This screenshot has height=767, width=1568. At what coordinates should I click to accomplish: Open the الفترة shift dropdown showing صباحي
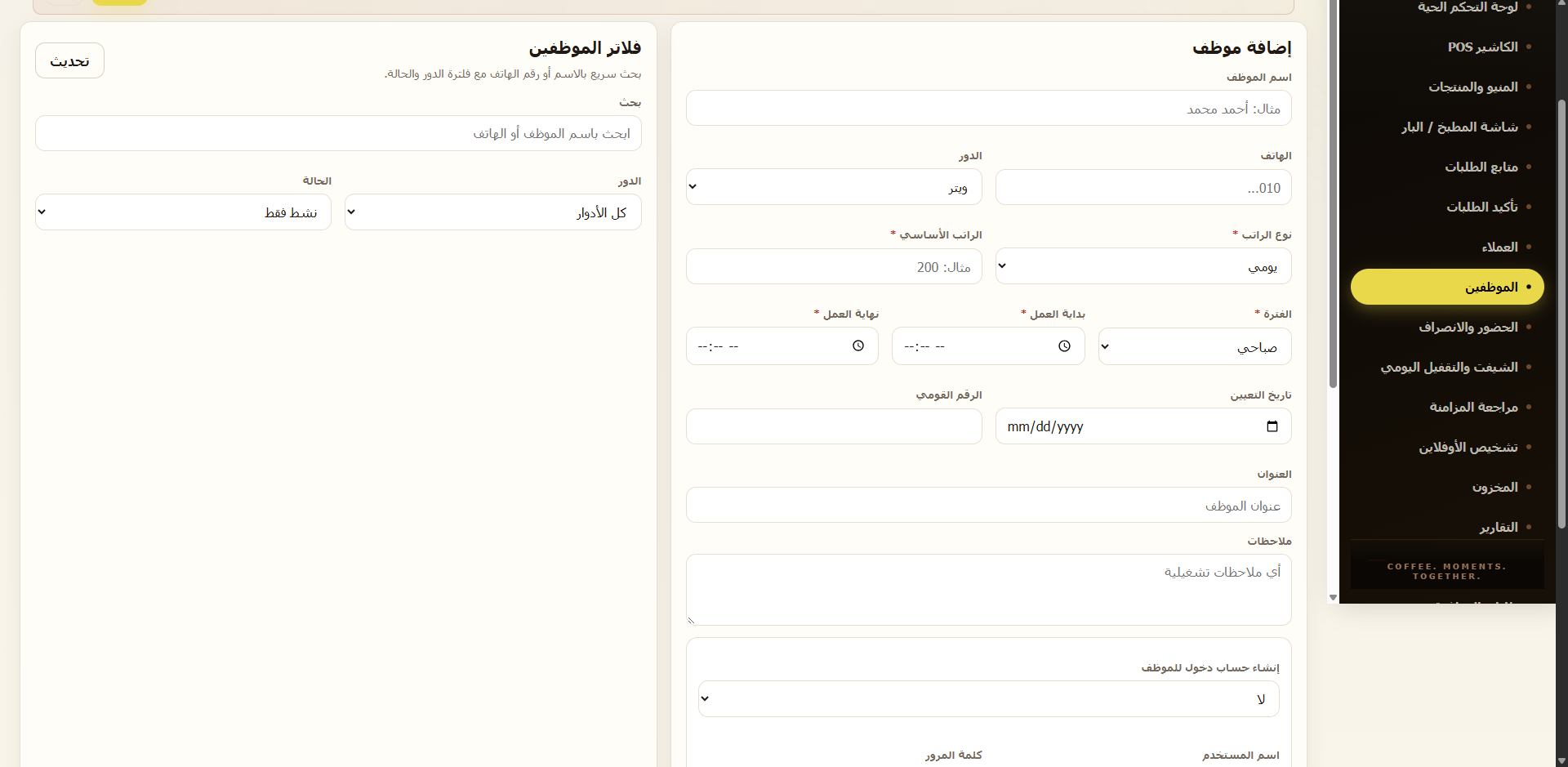click(1195, 346)
